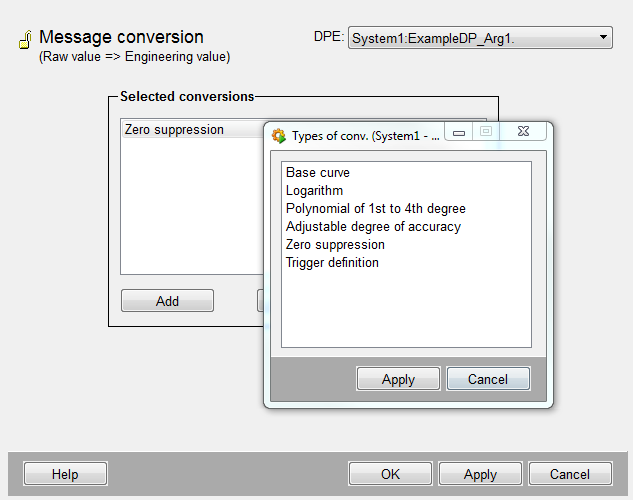The height and width of the screenshot is (500, 633).
Task: Pick Polynomial of 1st to 4th degree
Action: [x=376, y=209]
